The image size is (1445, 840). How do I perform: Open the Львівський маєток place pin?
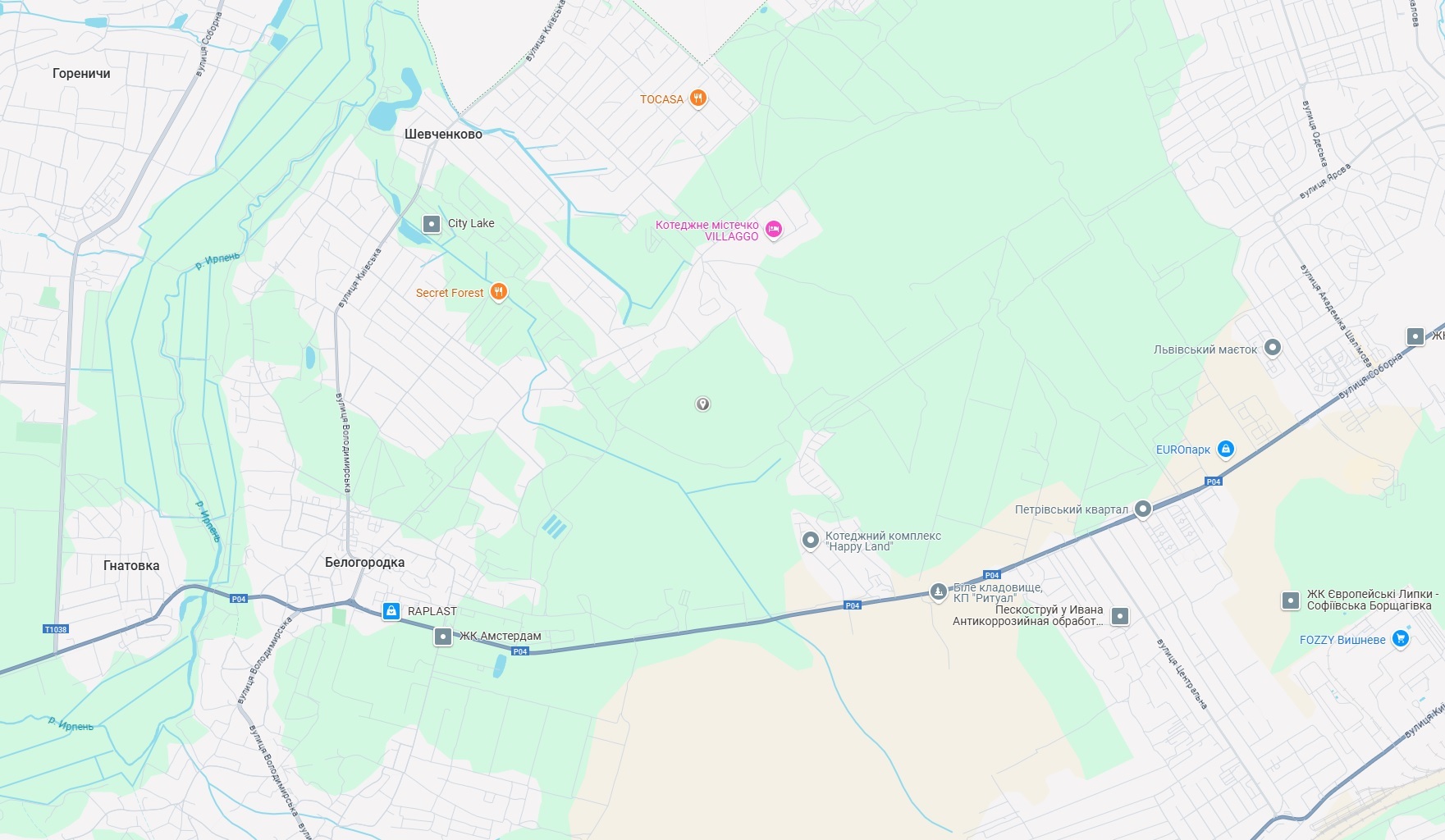[x=1272, y=348]
